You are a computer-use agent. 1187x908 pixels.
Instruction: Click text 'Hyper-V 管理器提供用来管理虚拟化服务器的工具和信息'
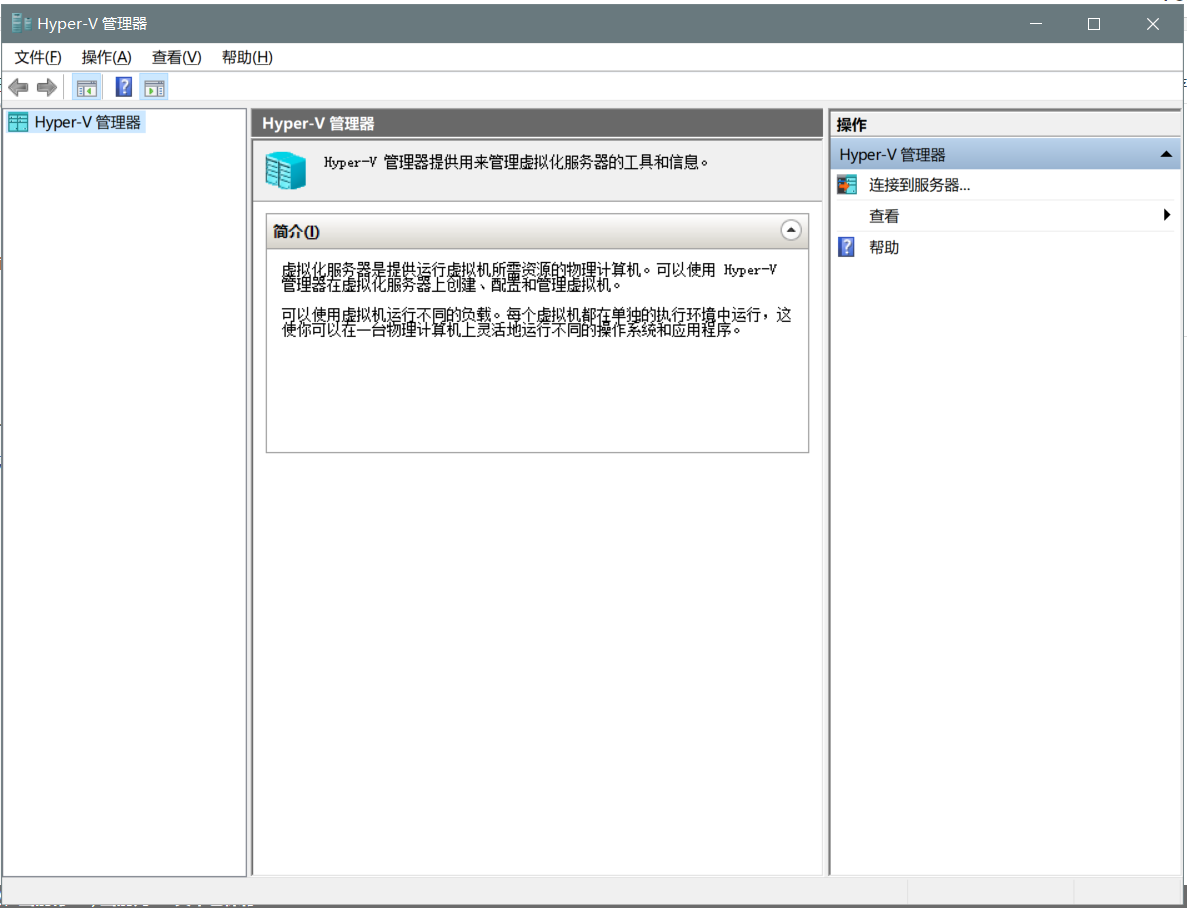coord(516,162)
